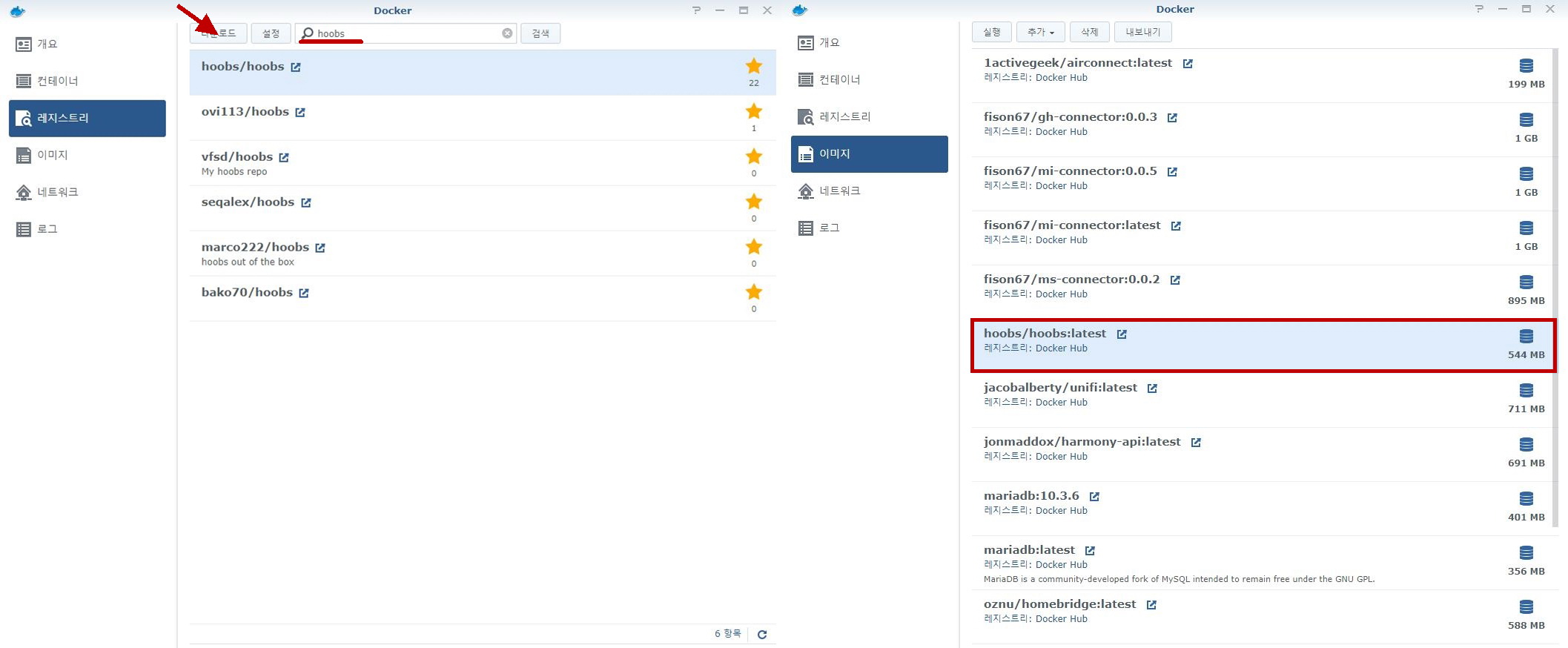The image size is (1568, 648).
Task: Click the 검색 search button
Action: click(x=540, y=33)
